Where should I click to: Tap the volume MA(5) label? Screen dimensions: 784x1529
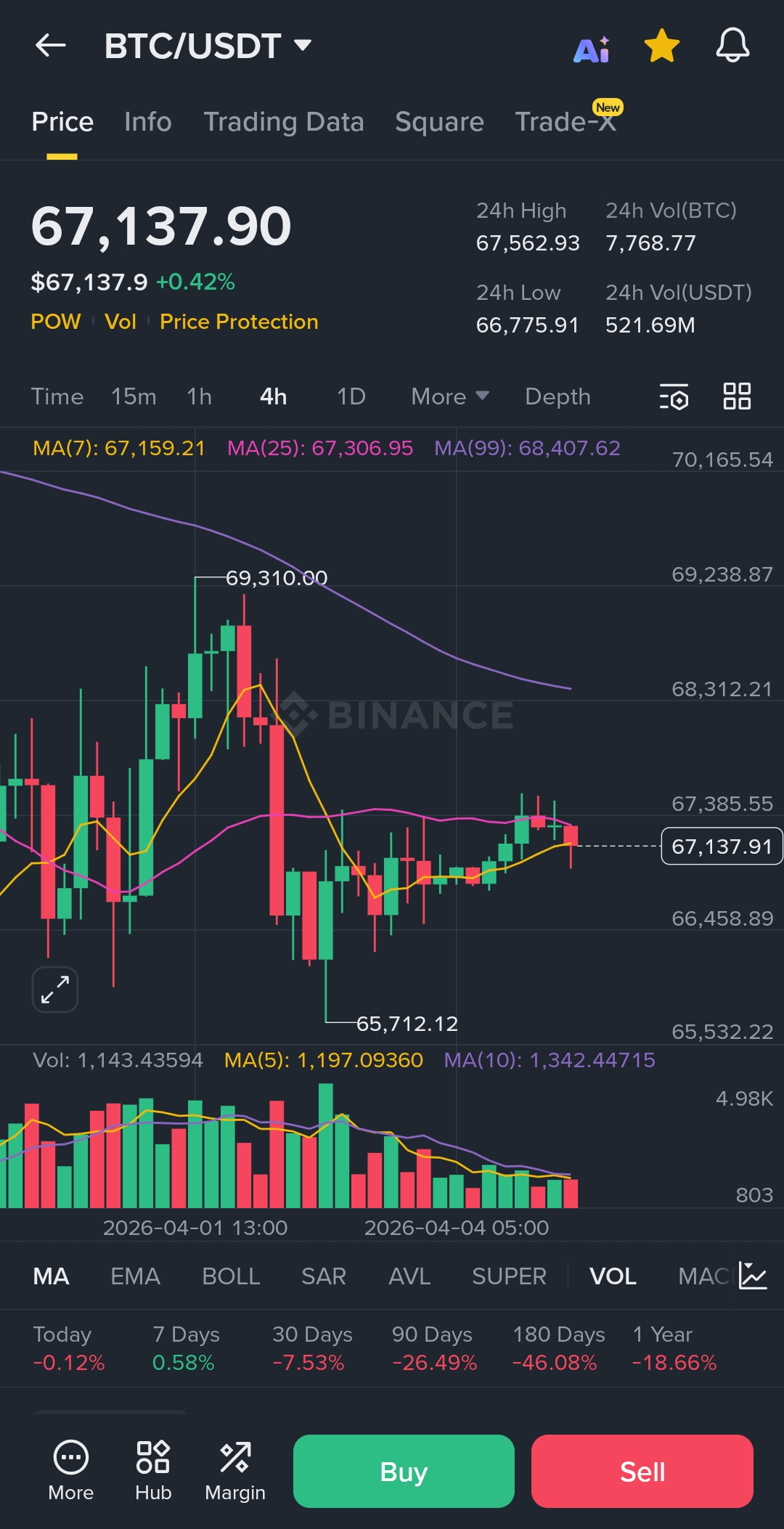tap(324, 1060)
